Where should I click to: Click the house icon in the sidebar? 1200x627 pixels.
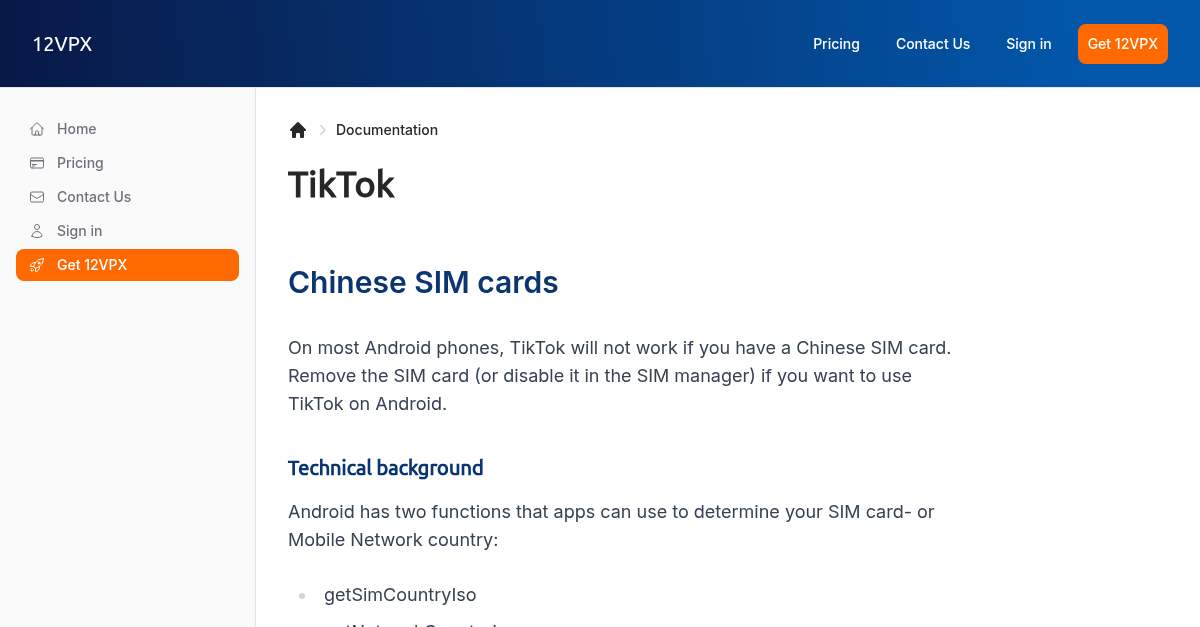[x=36, y=128]
